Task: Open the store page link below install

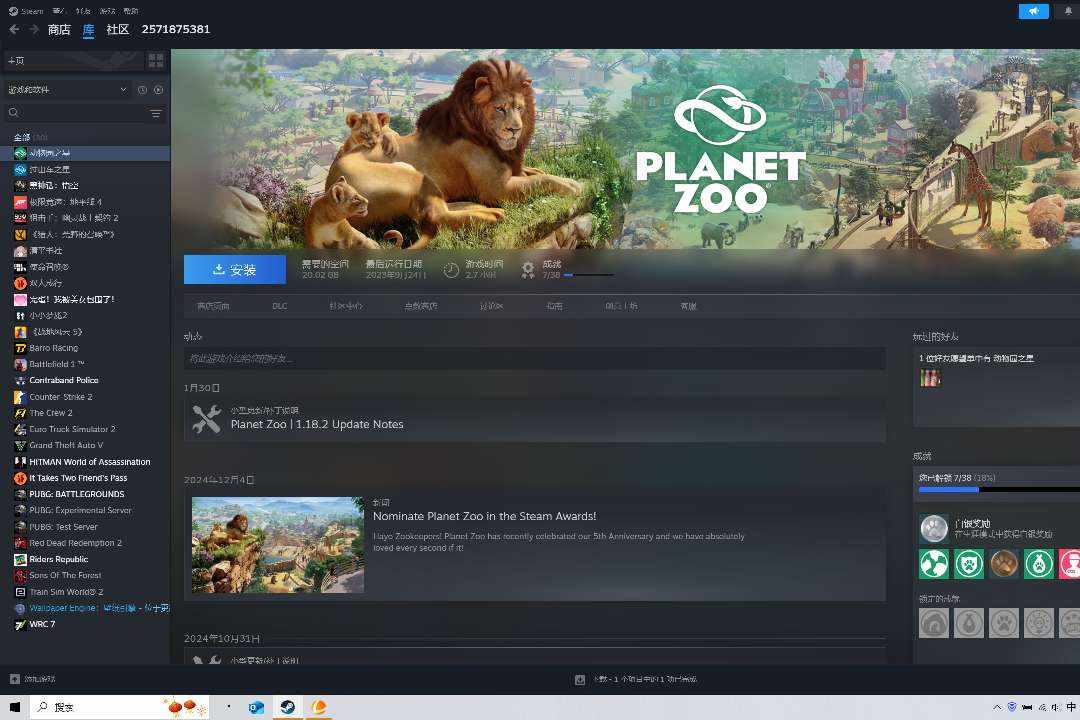Action: click(213, 306)
